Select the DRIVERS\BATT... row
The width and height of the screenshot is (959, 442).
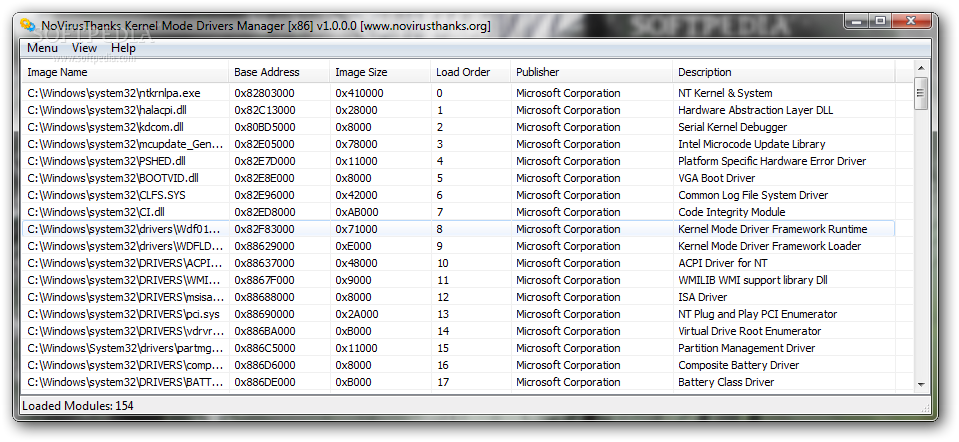(458, 382)
